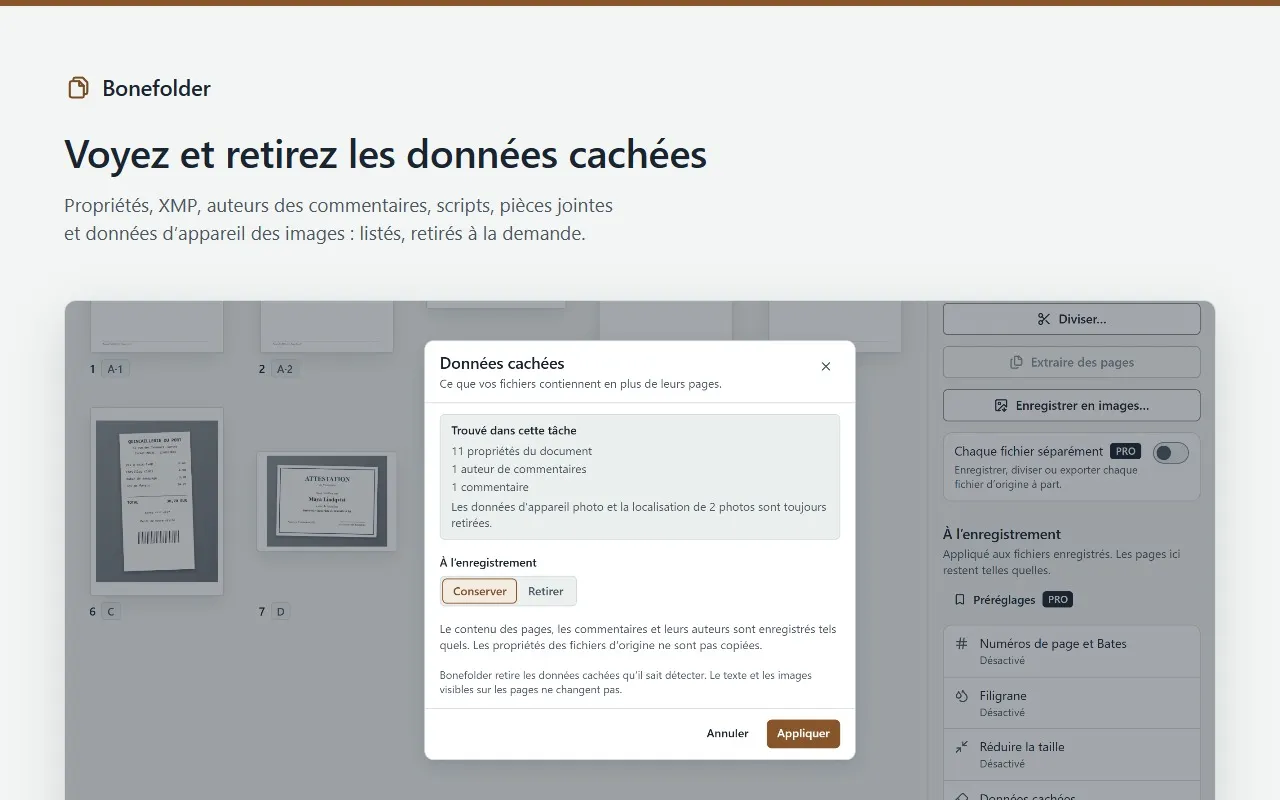Click the D label under page 7
Screen dimensions: 1280x800
click(280, 611)
